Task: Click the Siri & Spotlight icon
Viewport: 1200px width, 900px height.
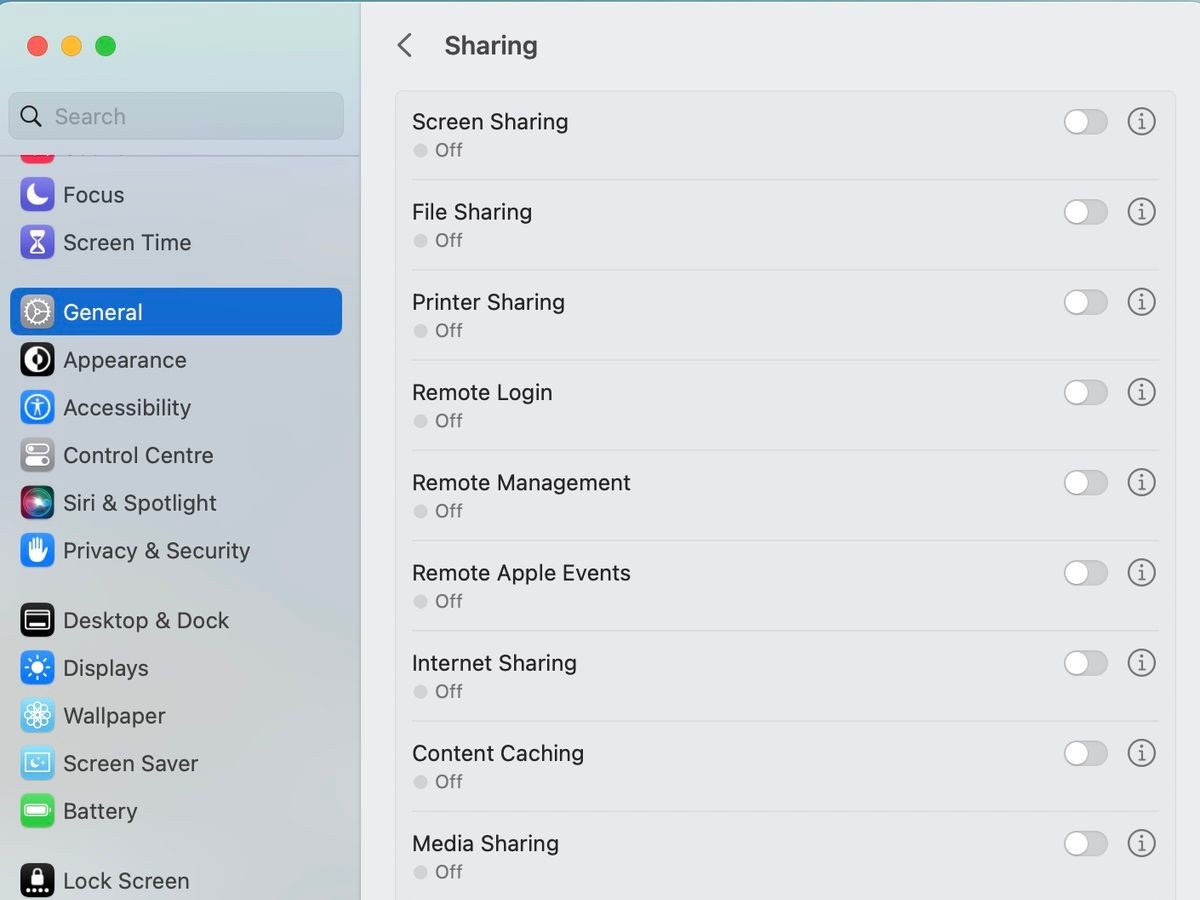Action: point(37,503)
